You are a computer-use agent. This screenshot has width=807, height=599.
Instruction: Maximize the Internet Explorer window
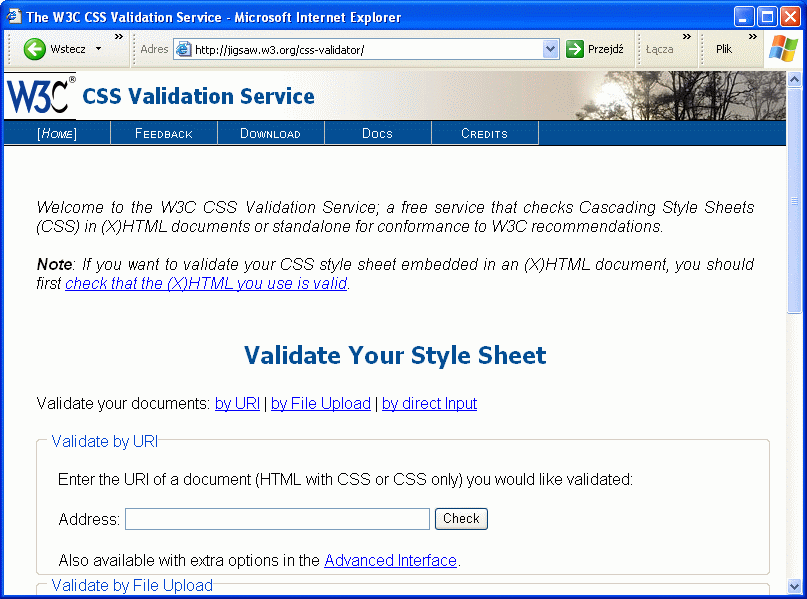767,16
